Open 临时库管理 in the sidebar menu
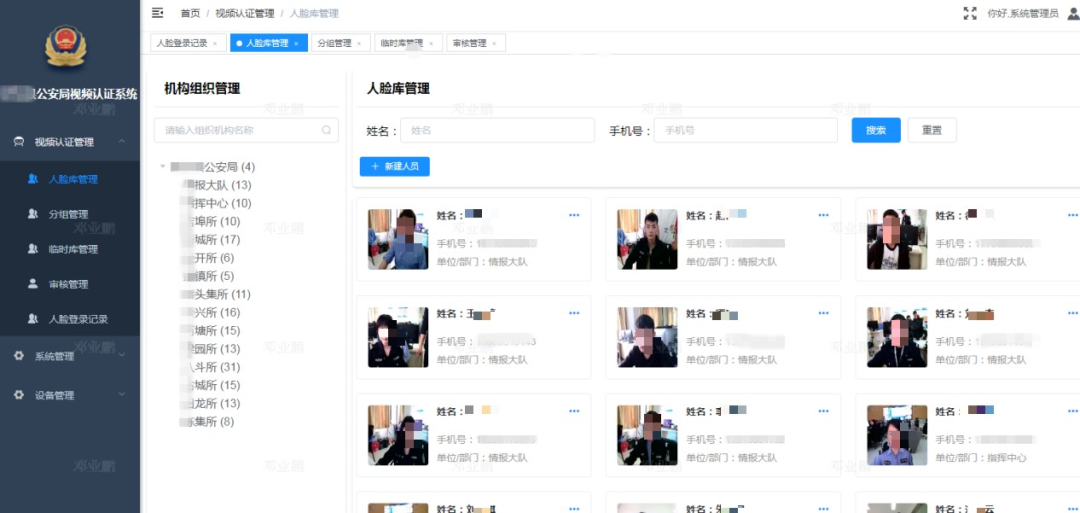 (x=73, y=249)
